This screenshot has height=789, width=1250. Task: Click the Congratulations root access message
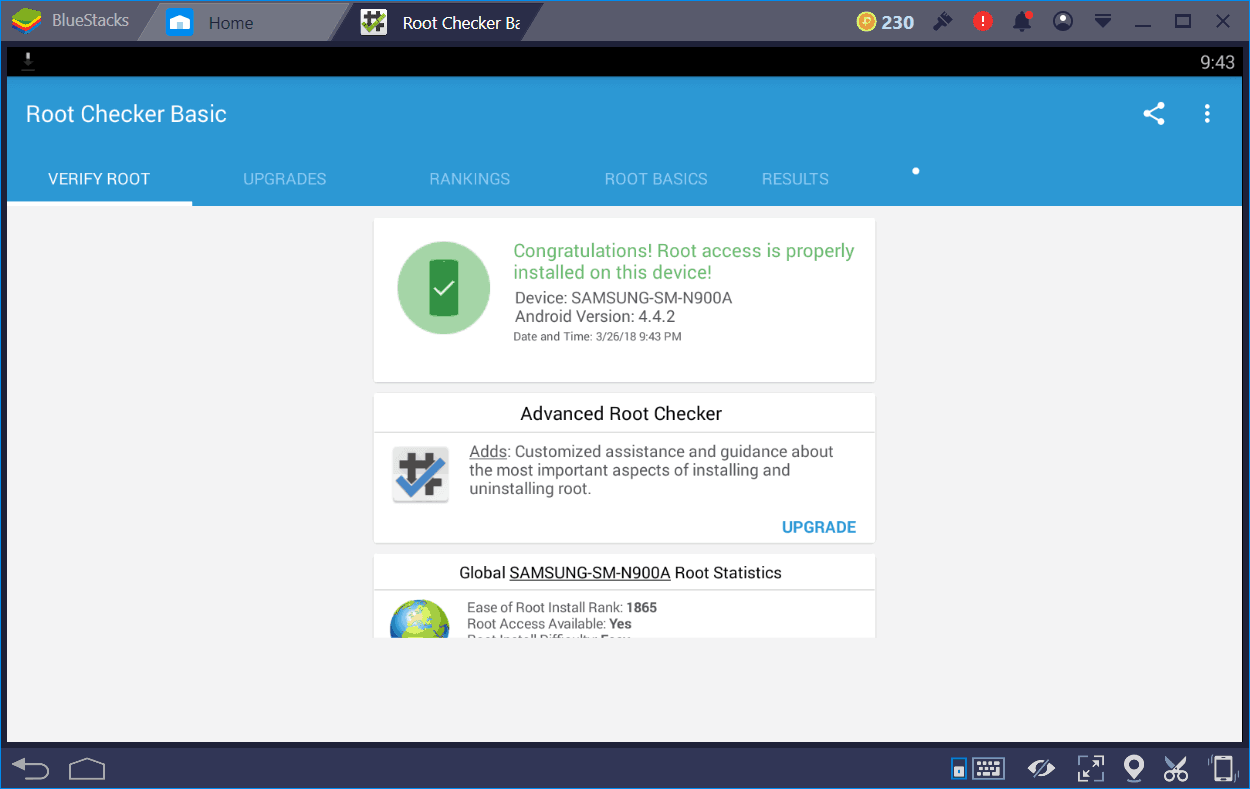[684, 261]
